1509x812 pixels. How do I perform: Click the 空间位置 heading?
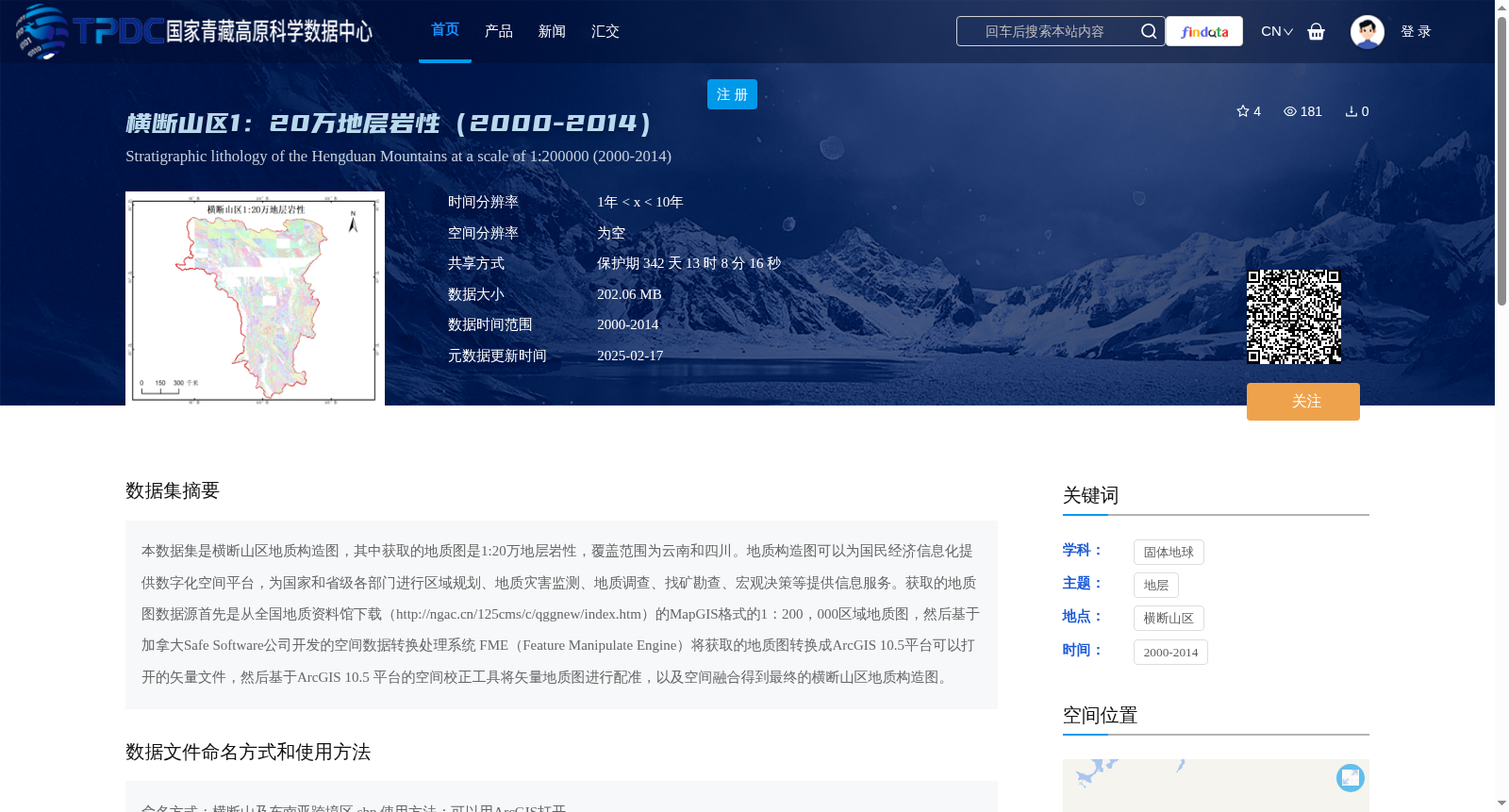tap(1100, 715)
